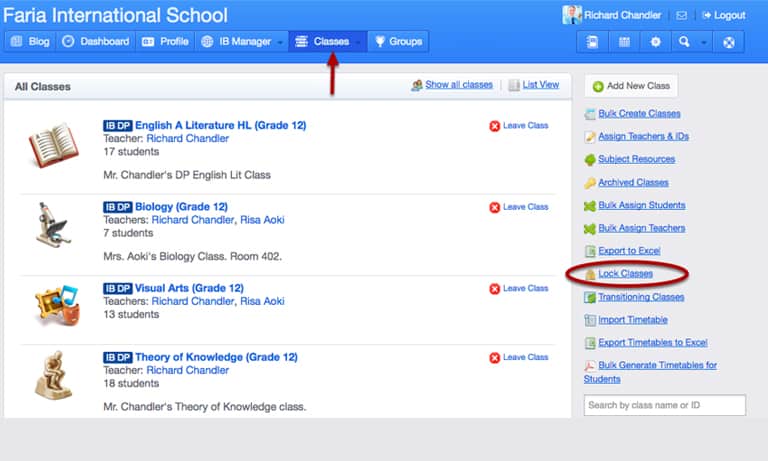Open Subject Resources
Viewport: 768px width, 461px height.
(x=637, y=159)
